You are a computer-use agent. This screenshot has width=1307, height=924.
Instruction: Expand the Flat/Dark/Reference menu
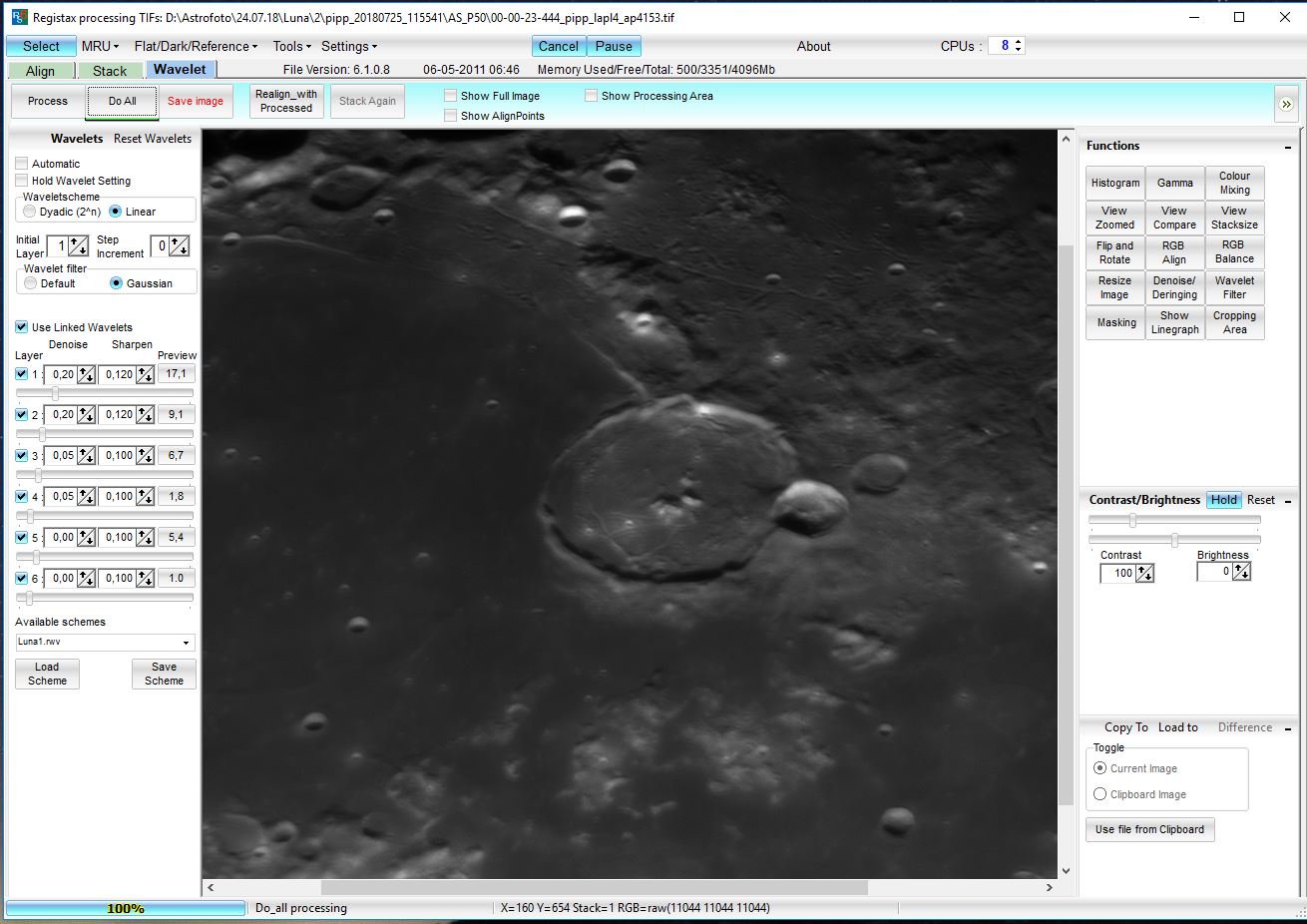pyautogui.click(x=196, y=46)
